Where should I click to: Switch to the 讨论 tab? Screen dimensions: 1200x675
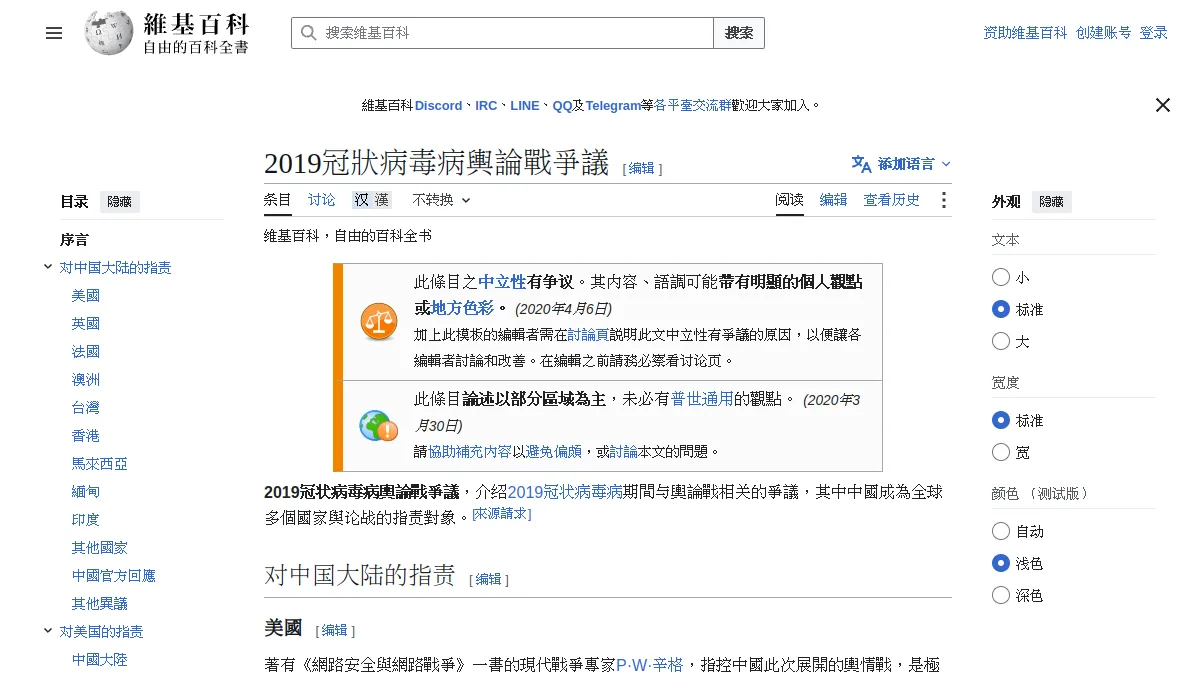(322, 200)
